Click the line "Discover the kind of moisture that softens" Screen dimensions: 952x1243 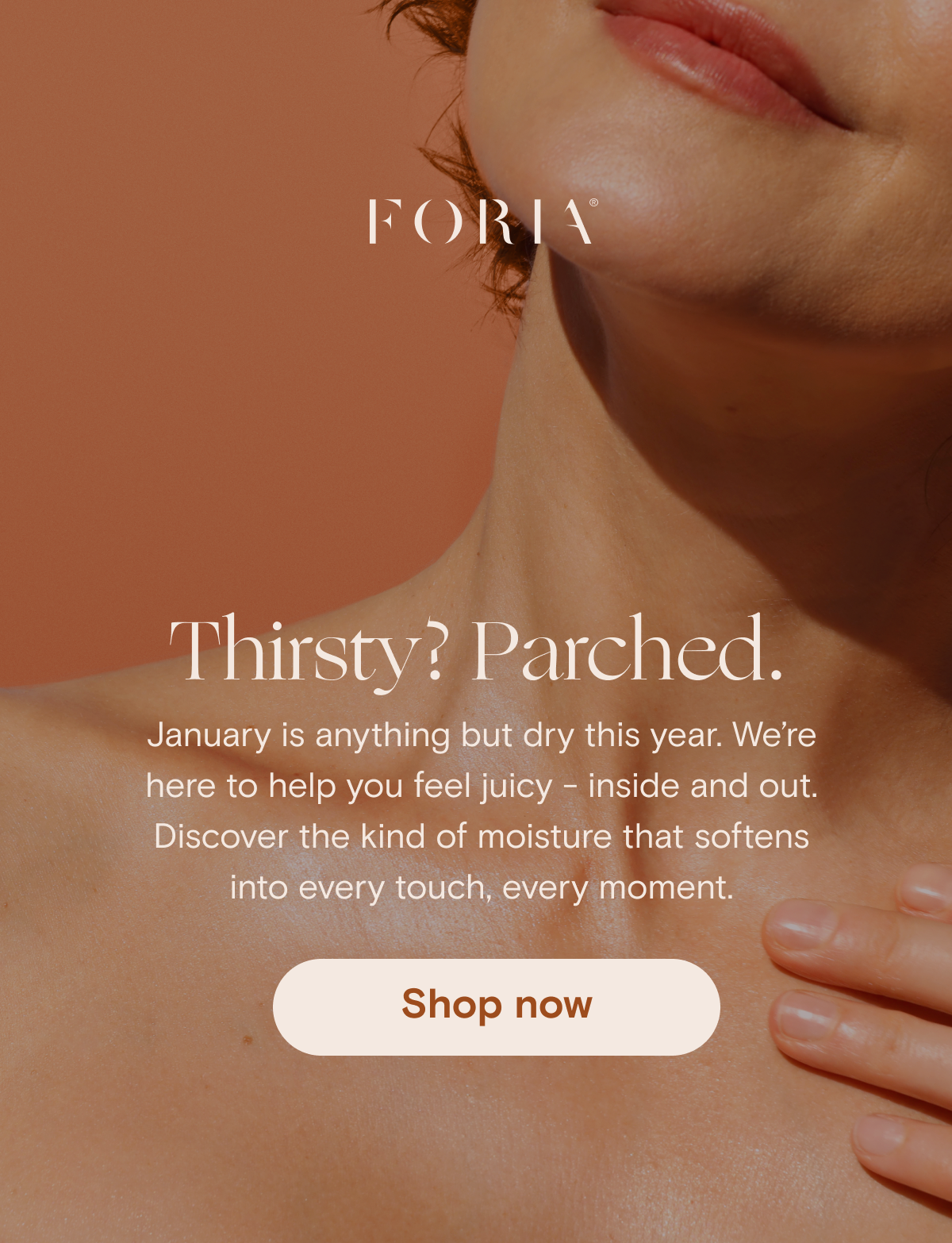click(482, 837)
